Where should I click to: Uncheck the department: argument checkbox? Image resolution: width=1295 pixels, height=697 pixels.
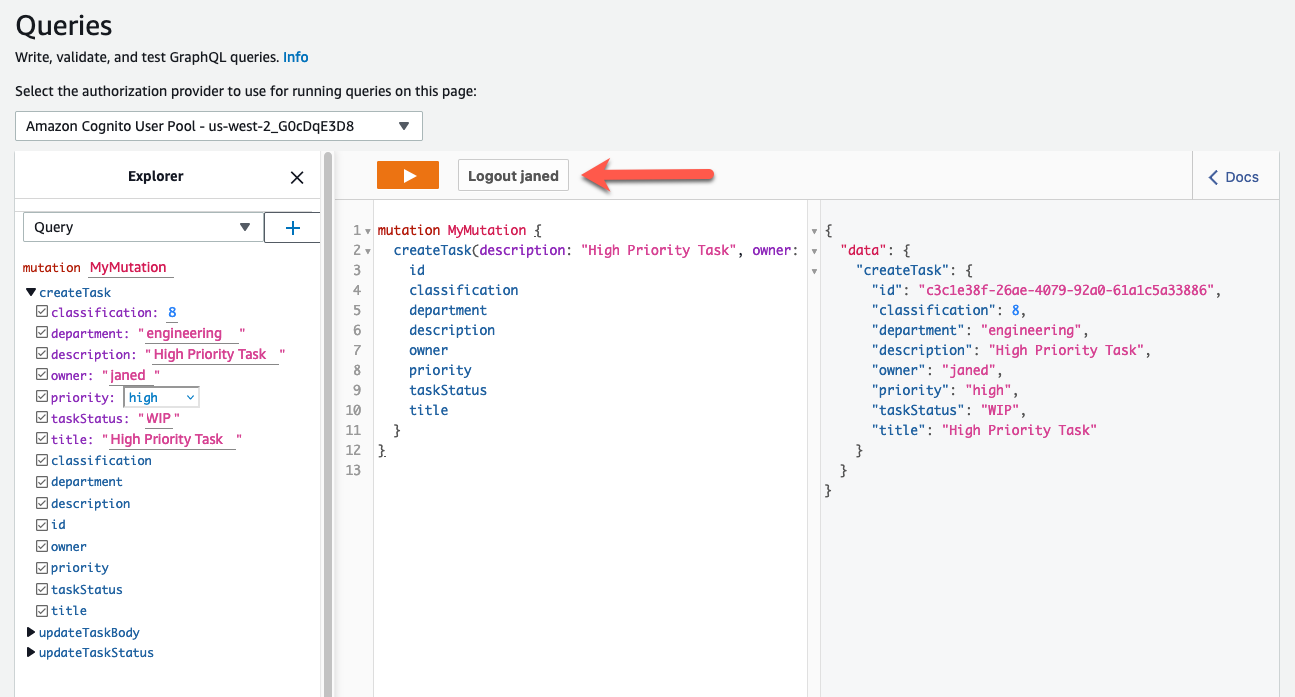tap(42, 333)
